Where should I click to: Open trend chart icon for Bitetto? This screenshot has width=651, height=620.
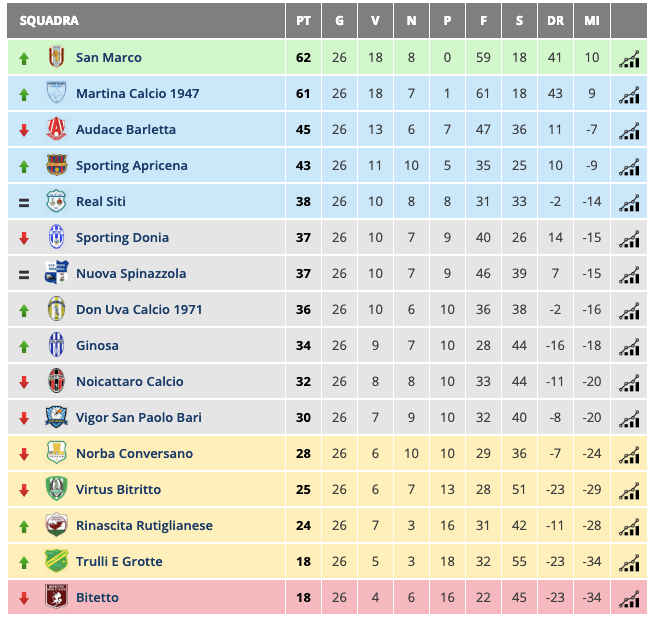(x=629, y=598)
